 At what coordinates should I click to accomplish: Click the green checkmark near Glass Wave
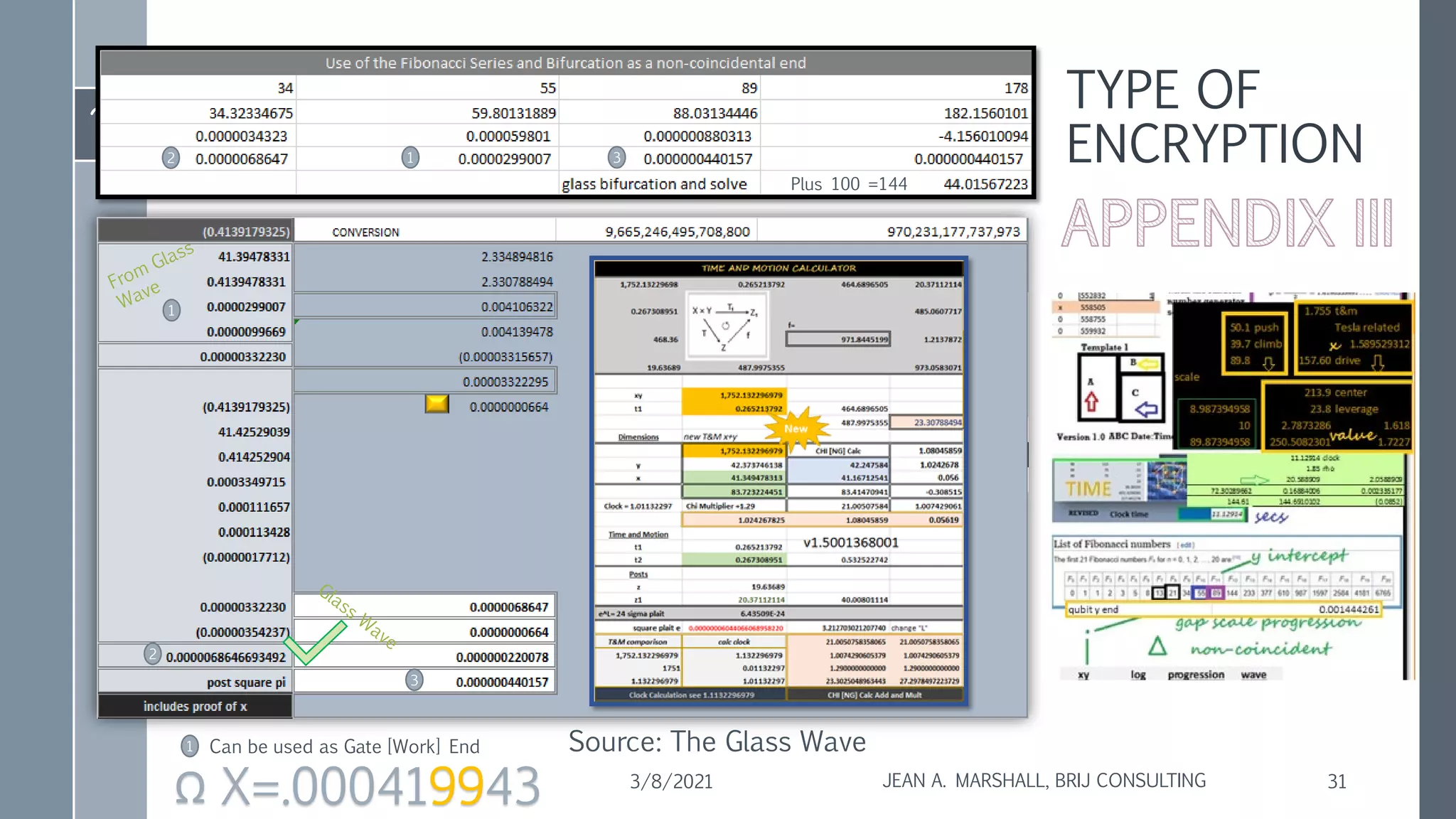[x=314, y=642]
